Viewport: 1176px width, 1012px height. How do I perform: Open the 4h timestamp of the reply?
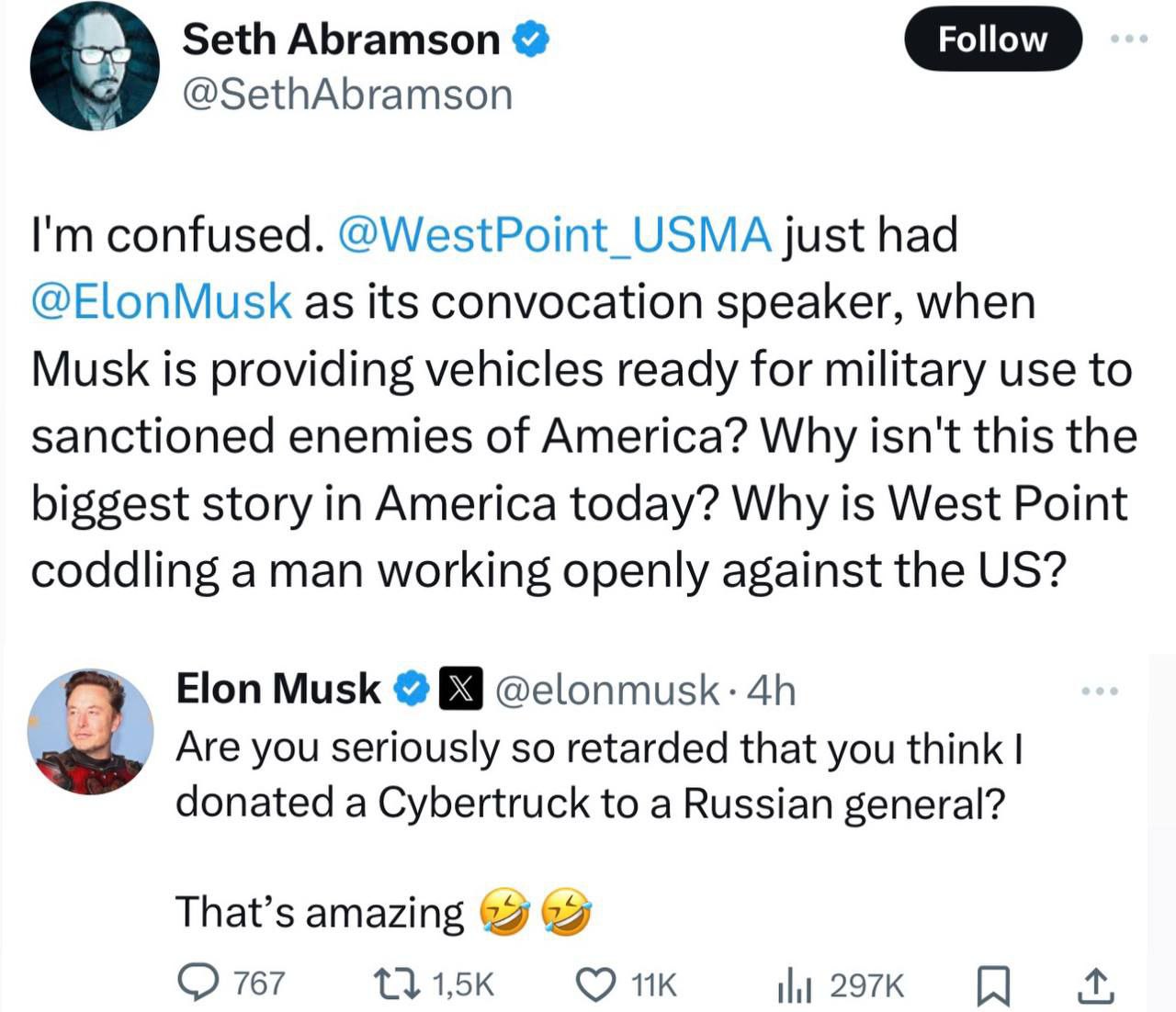tap(772, 691)
